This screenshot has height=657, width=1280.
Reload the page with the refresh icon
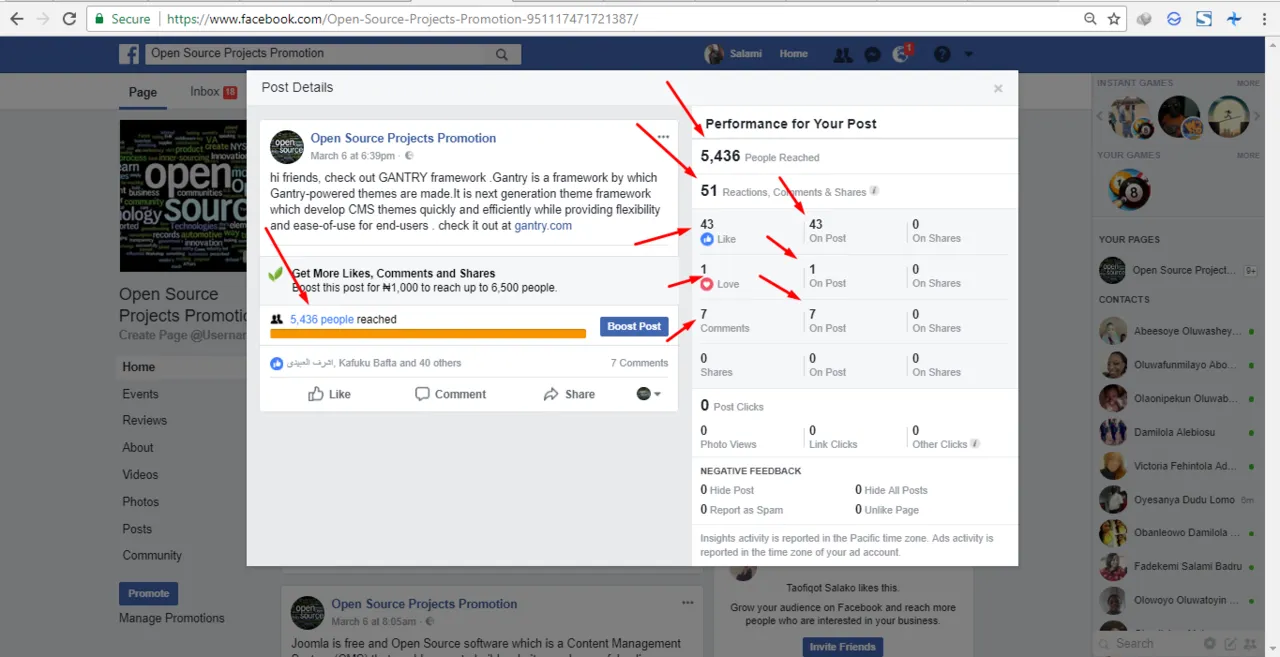(69, 19)
